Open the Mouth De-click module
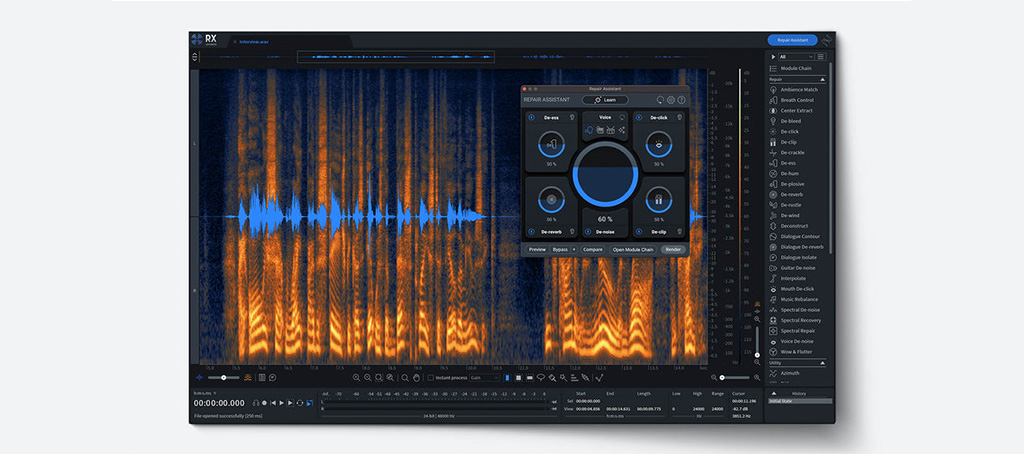The height and width of the screenshot is (454, 1024). [x=792, y=289]
